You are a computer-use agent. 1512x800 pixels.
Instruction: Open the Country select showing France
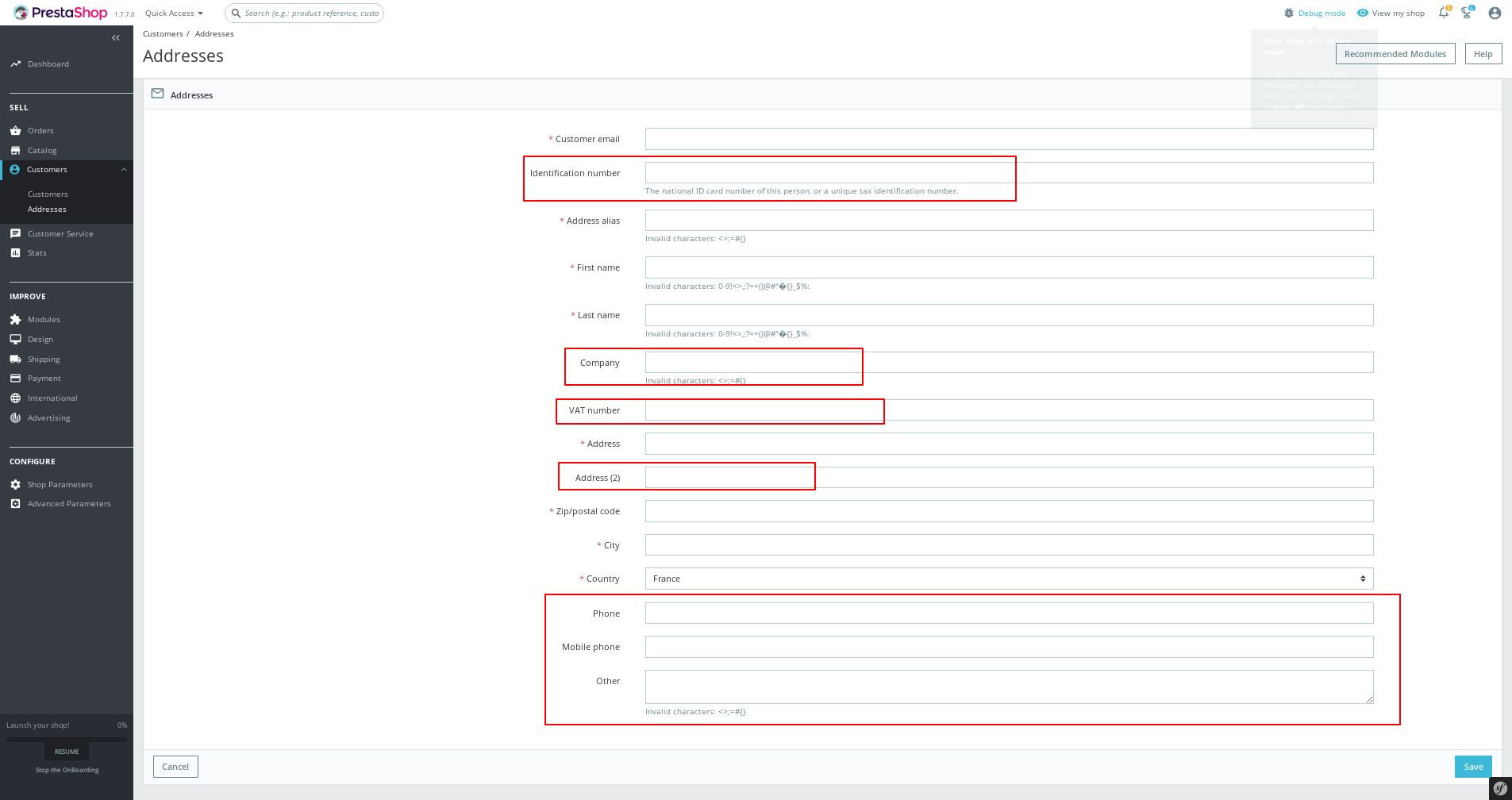[1009, 579]
